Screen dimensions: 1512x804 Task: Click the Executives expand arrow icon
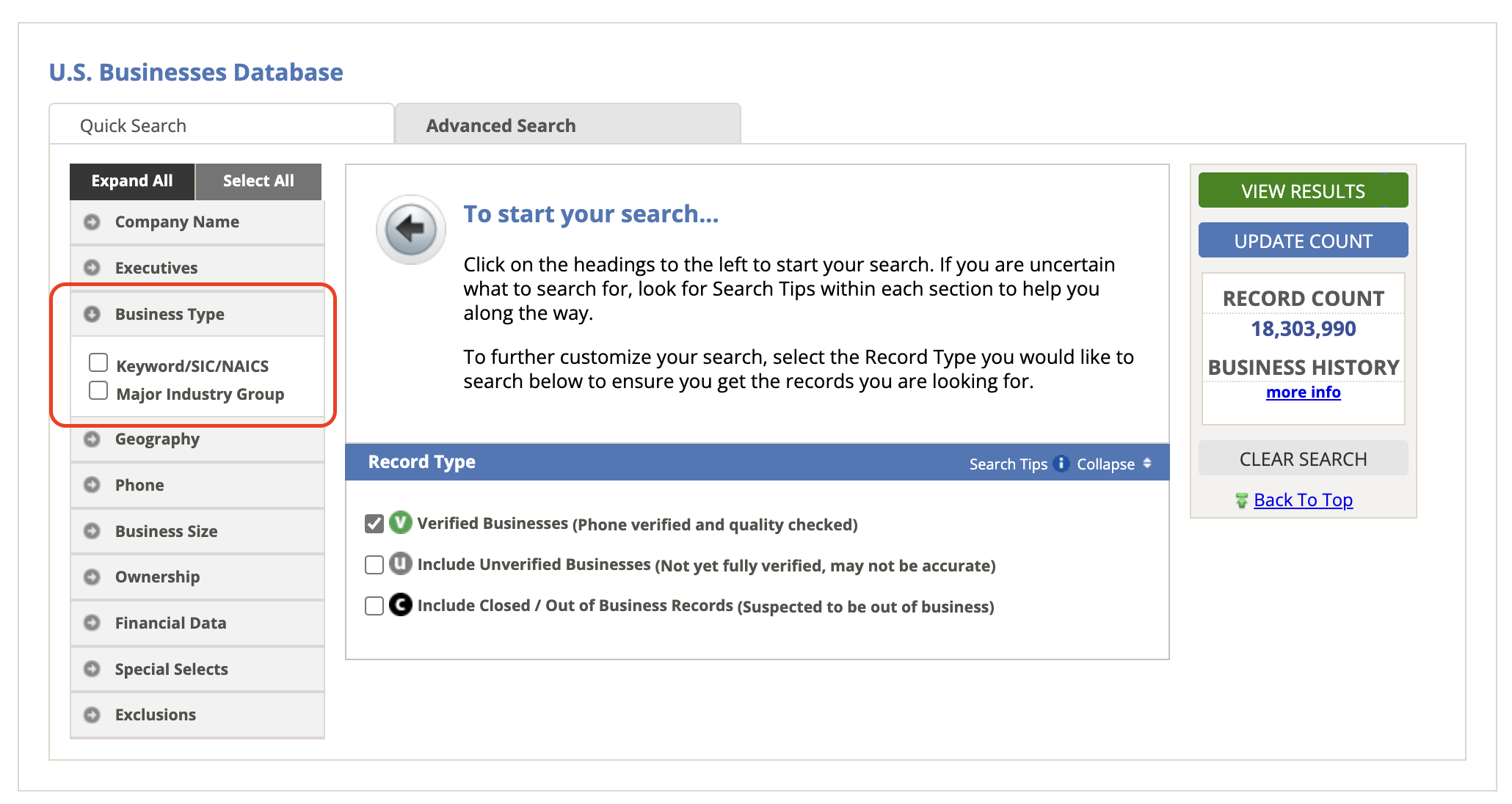[x=92, y=268]
